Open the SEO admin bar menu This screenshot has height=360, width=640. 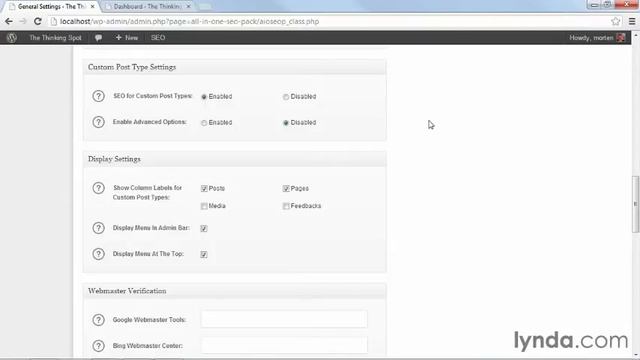158,38
